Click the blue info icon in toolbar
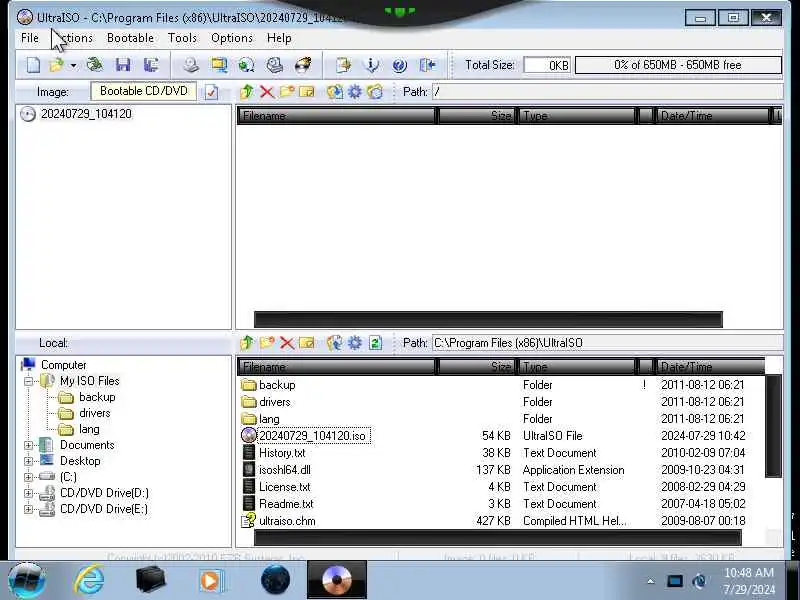This screenshot has width=800, height=600. (x=372, y=65)
